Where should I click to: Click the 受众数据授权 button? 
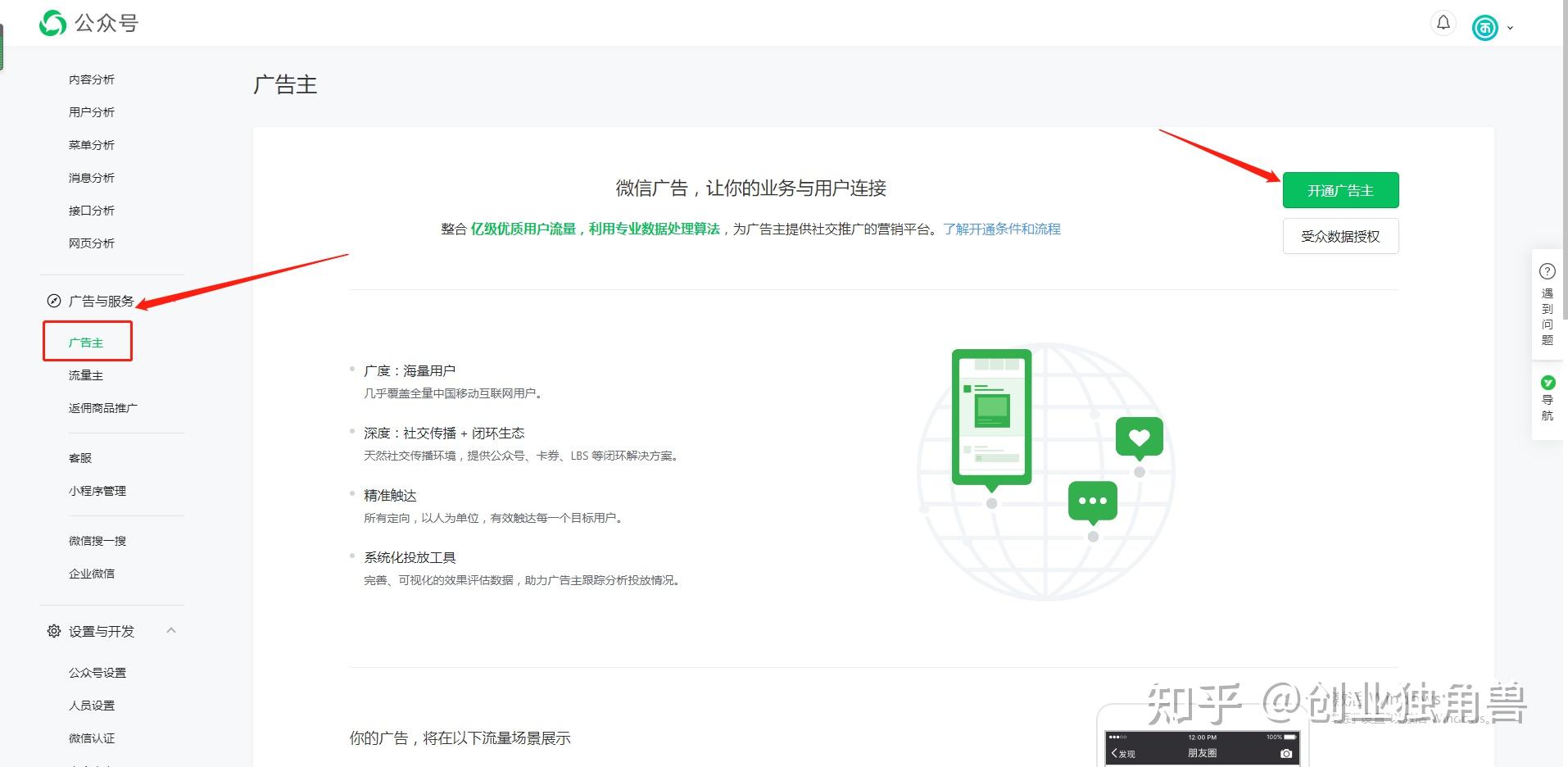click(1340, 236)
